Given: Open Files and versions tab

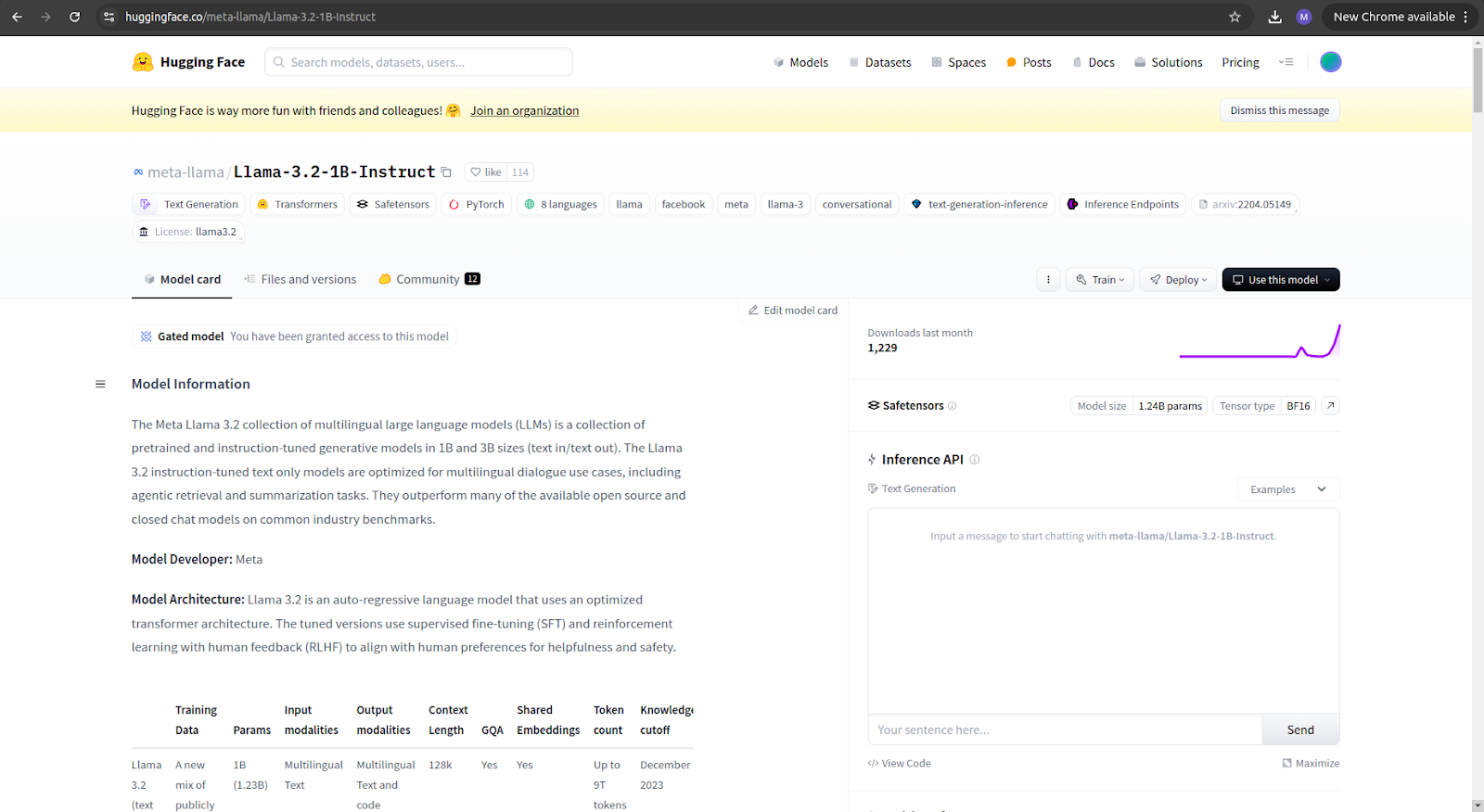Looking at the screenshot, I should tap(300, 279).
